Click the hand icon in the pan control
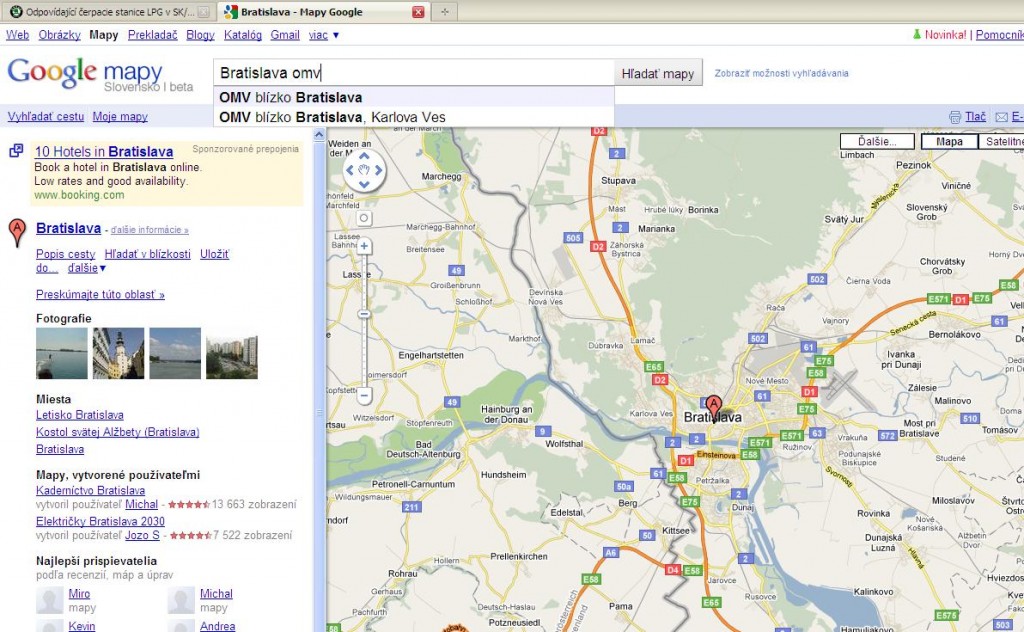The image size is (1024, 632). [364, 170]
